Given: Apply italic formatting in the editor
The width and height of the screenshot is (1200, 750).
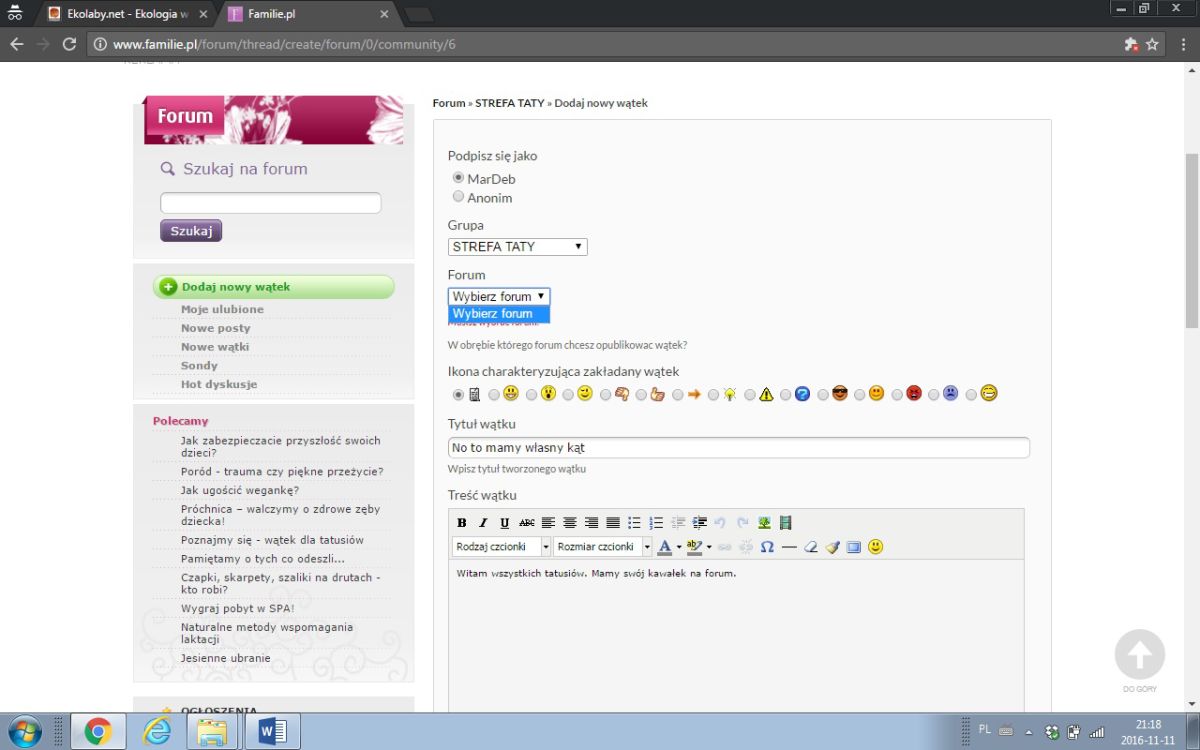Looking at the screenshot, I should 483,523.
